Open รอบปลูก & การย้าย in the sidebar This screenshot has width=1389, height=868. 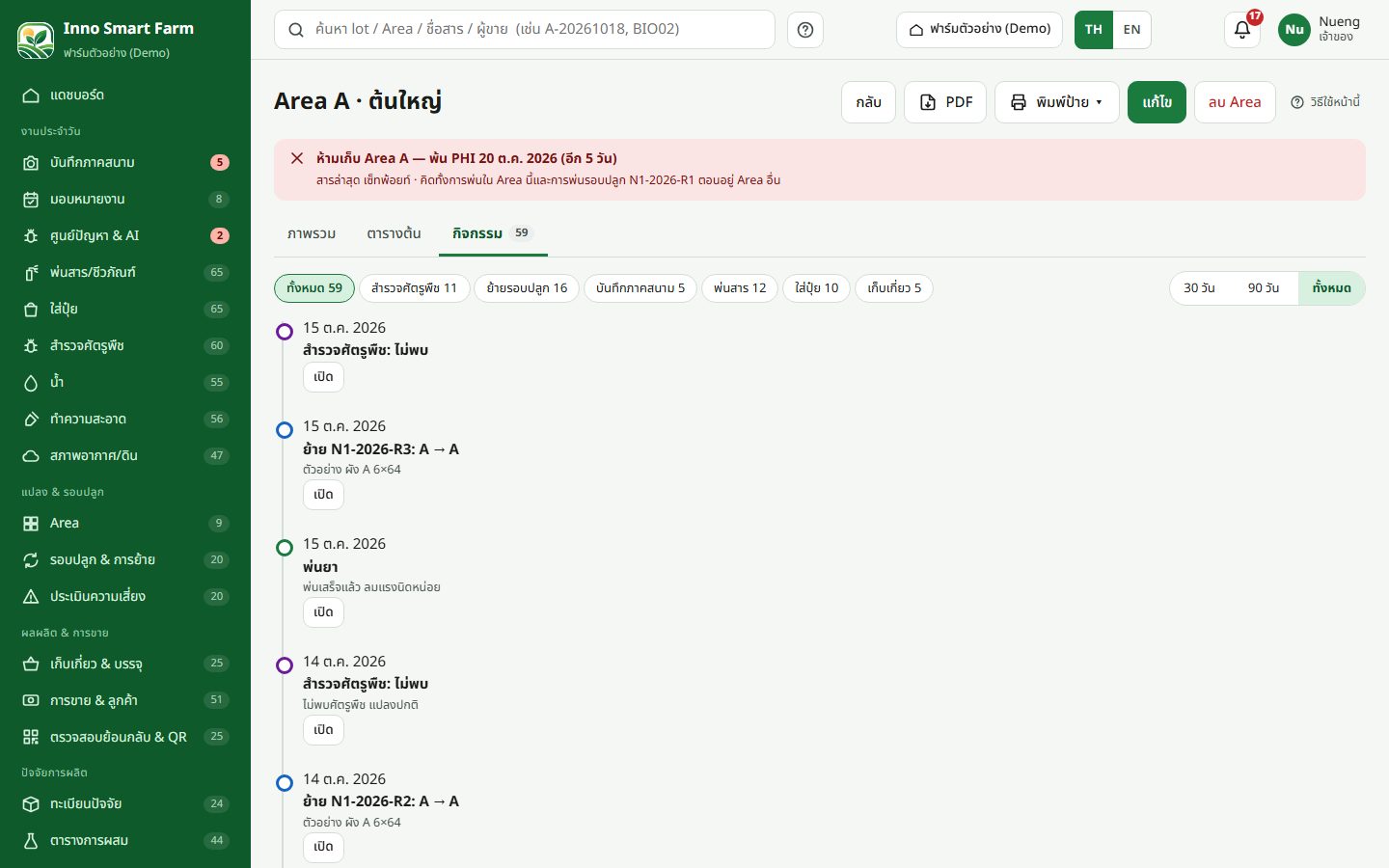[125, 560]
